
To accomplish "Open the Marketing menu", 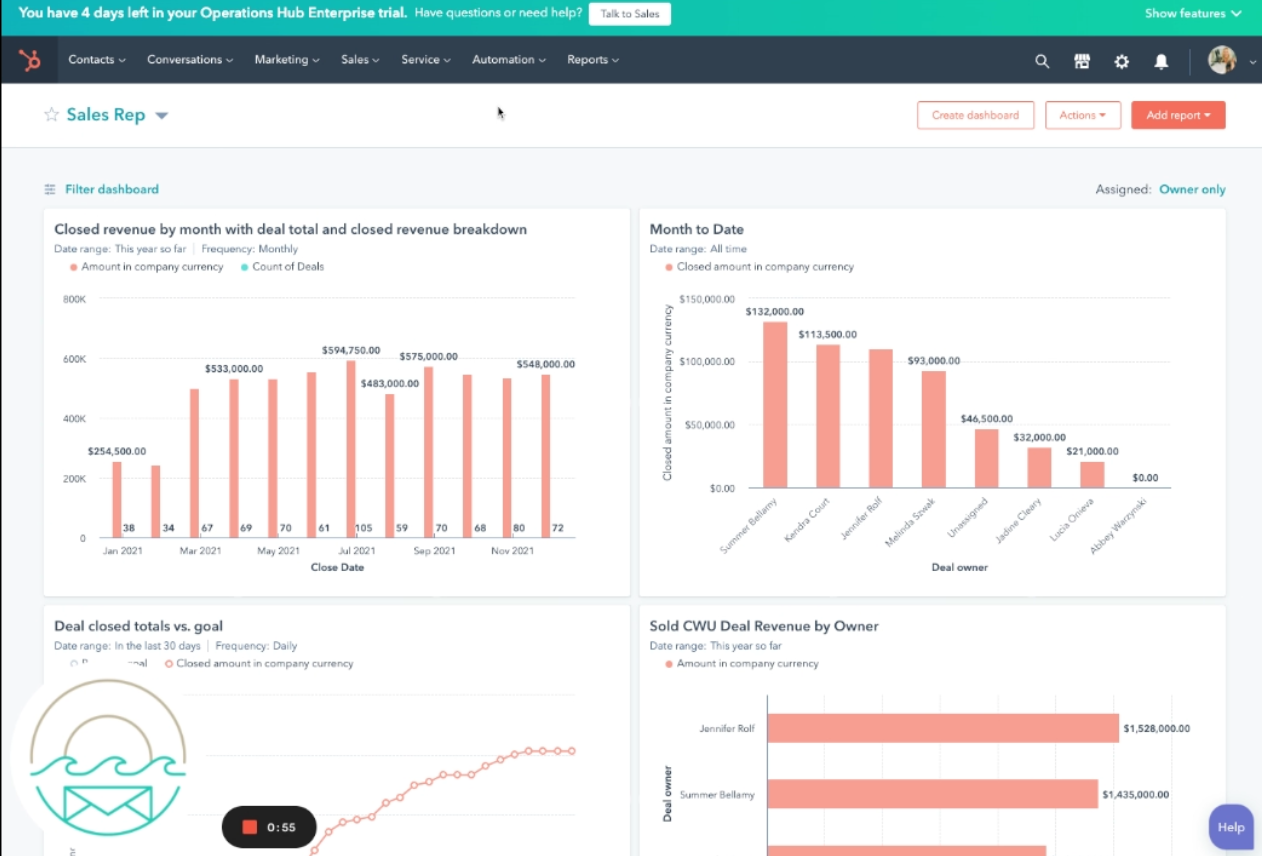I will click(x=287, y=60).
